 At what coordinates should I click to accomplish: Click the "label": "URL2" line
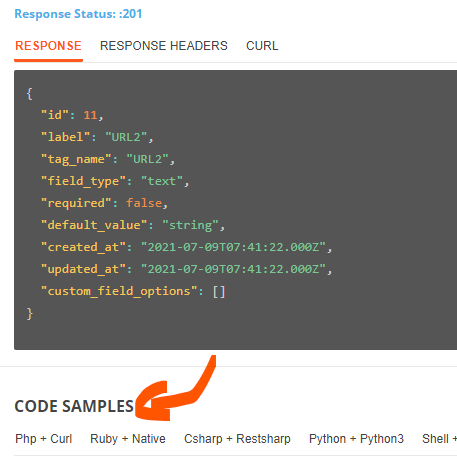pos(97,137)
